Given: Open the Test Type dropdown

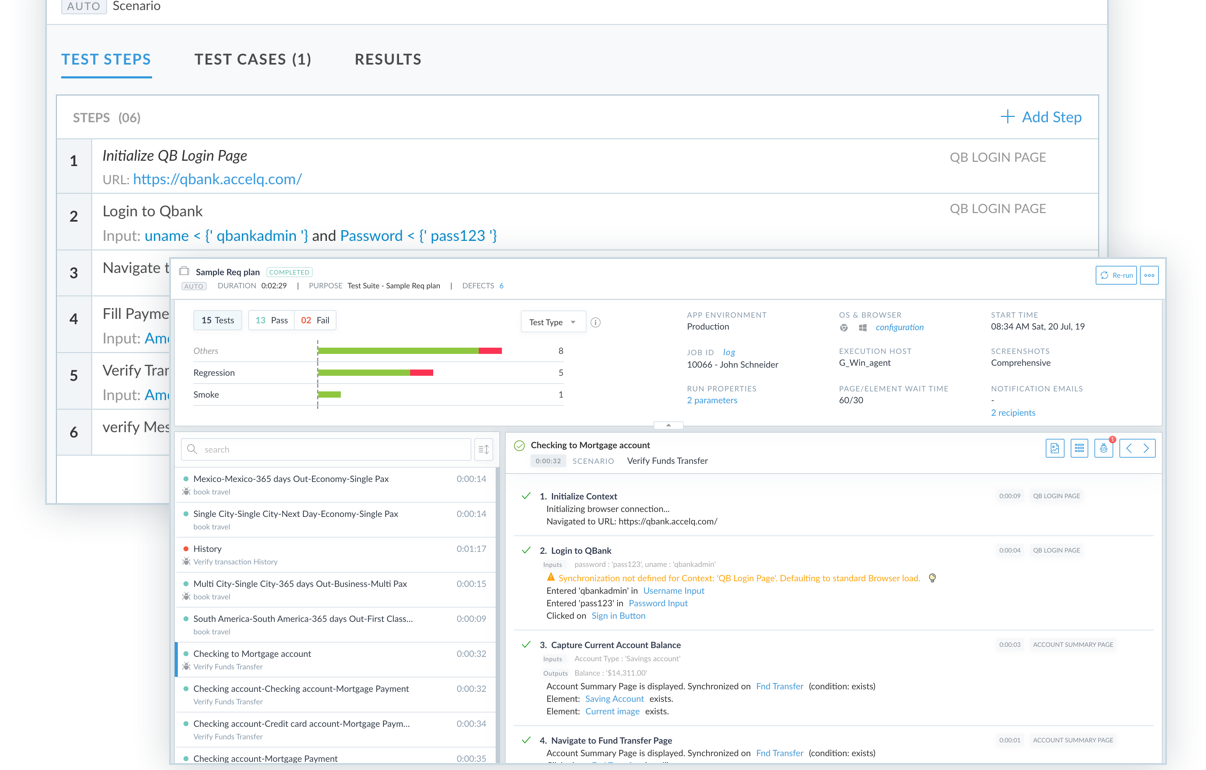Looking at the screenshot, I should pyautogui.click(x=552, y=322).
